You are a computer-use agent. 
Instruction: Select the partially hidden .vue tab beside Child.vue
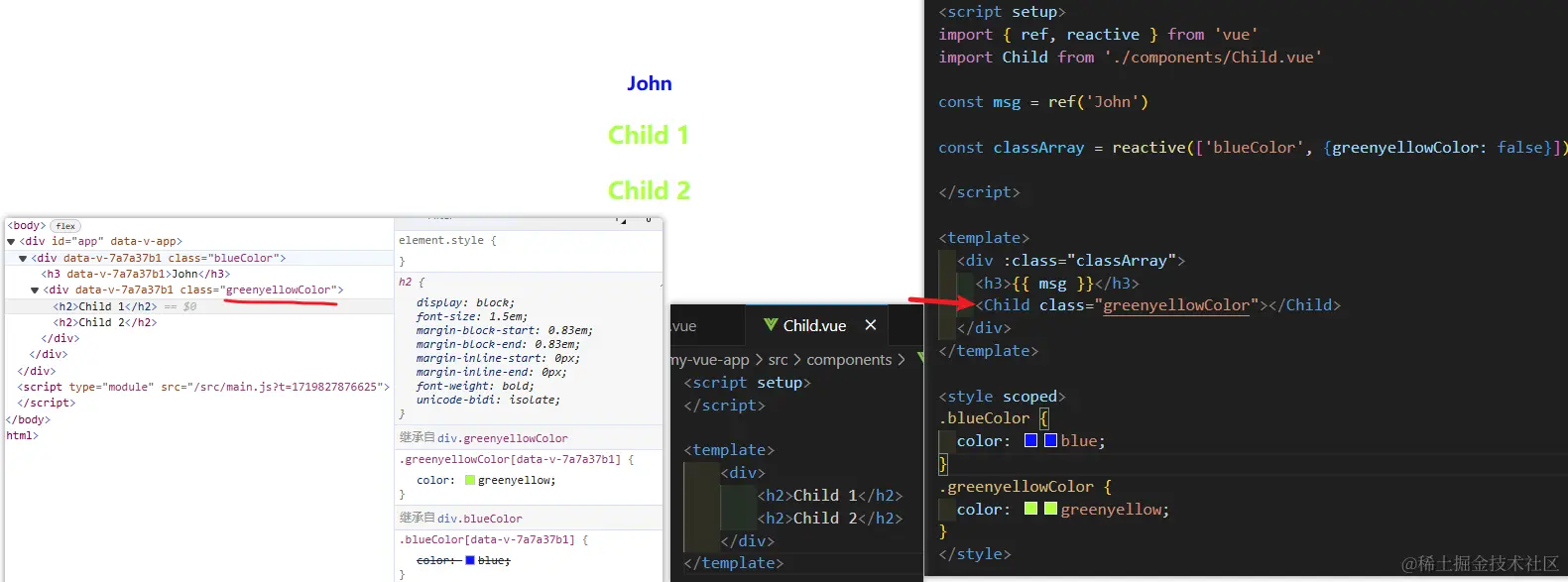click(x=706, y=325)
